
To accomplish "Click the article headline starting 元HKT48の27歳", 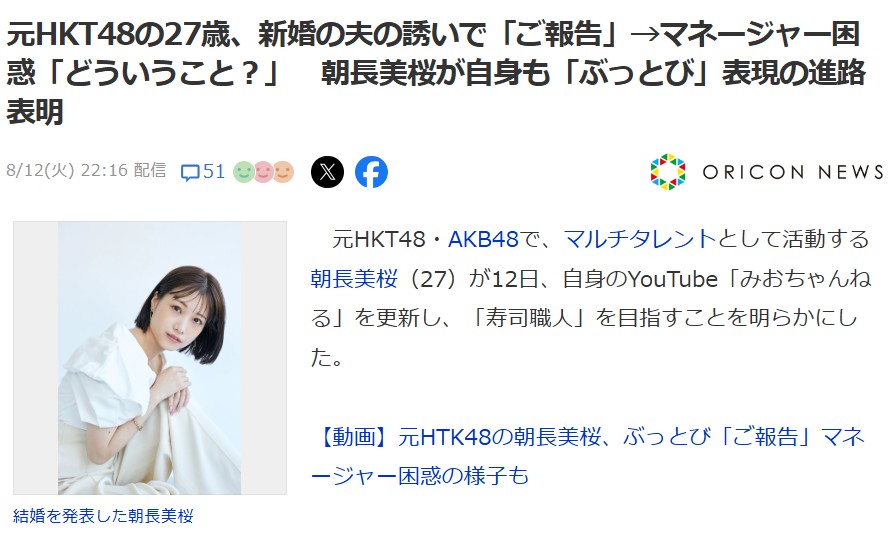I will point(436,73).
